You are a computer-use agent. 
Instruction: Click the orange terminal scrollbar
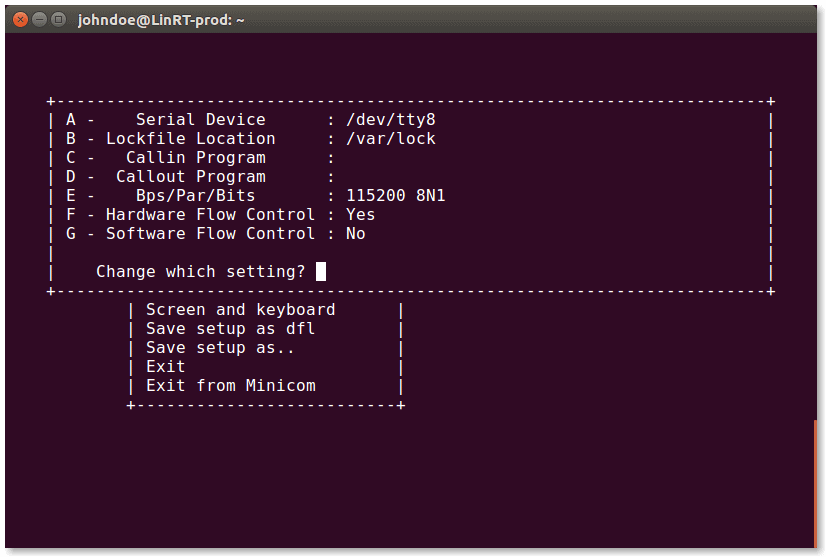pyautogui.click(x=815, y=482)
